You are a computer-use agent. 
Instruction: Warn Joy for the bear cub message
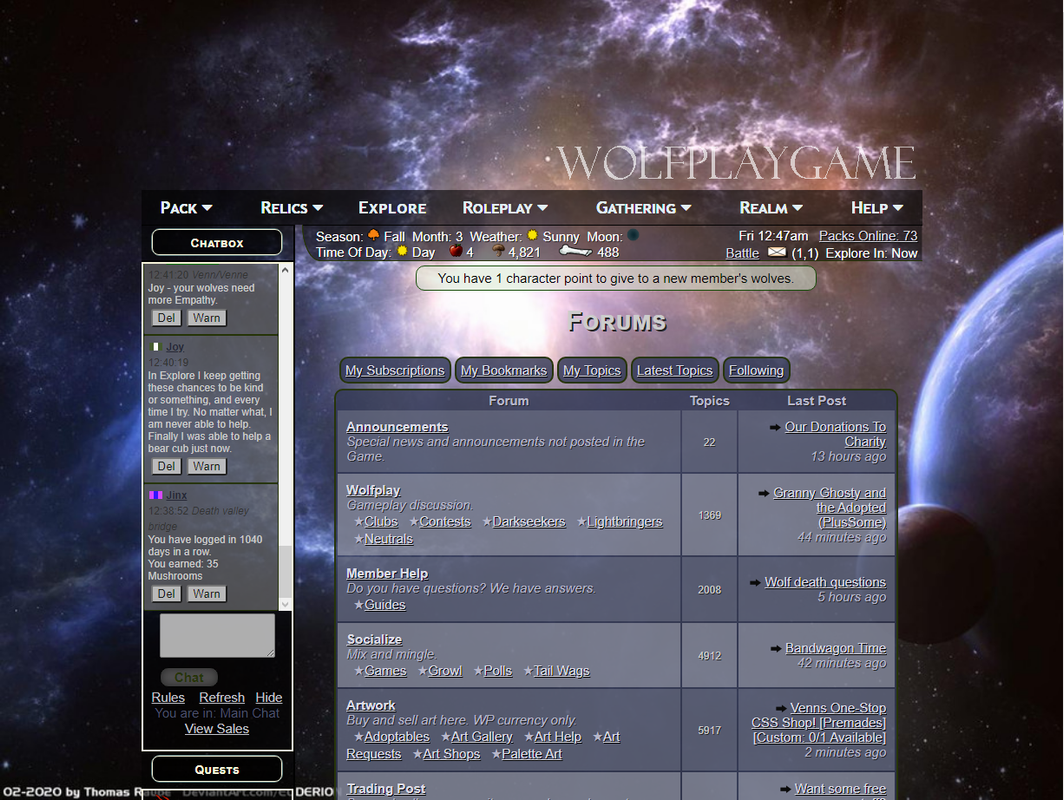[206, 466]
